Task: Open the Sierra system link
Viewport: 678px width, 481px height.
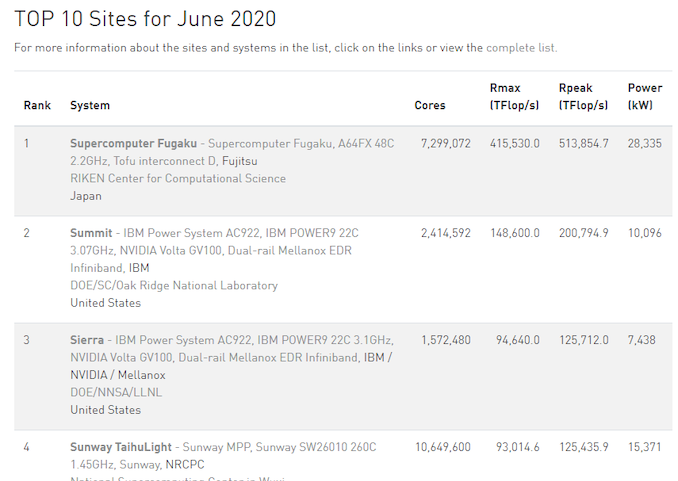Action: click(87, 340)
